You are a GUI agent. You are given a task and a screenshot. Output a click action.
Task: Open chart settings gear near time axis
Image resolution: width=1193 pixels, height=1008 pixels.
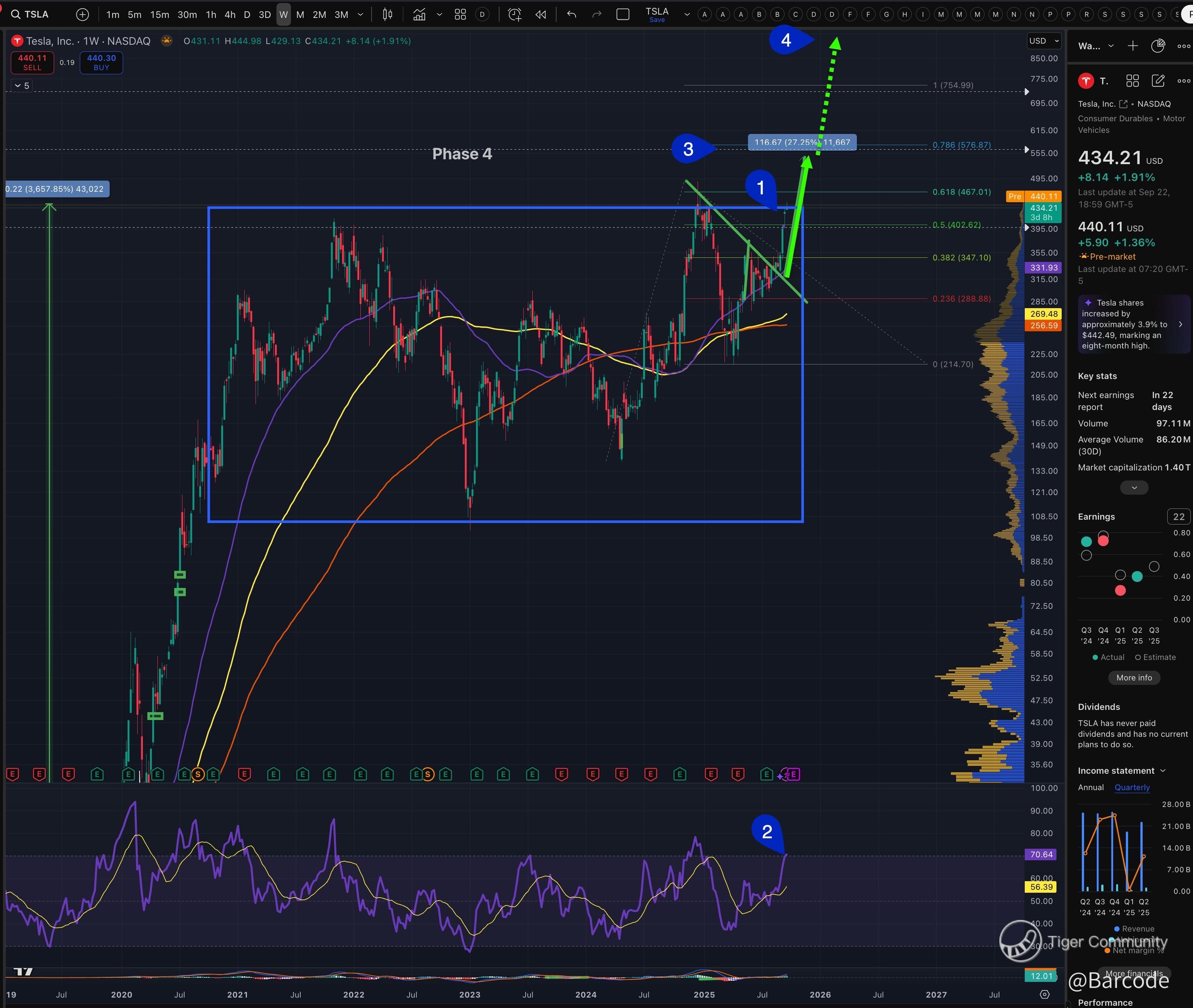point(1045,994)
